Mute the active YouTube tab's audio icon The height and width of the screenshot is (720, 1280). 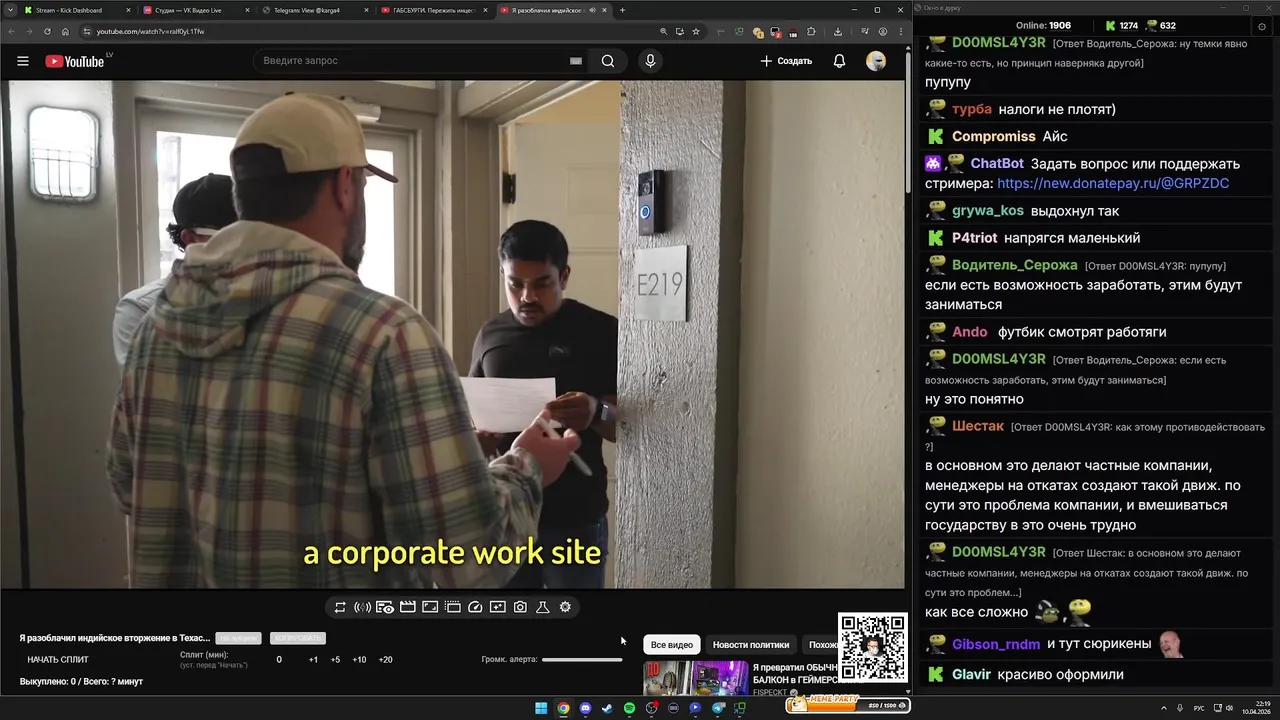coord(592,10)
